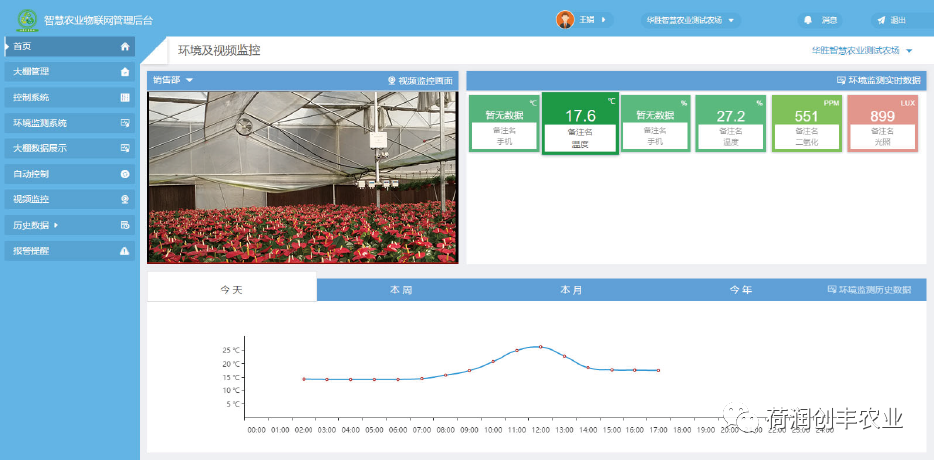Click the user avatar in the header

click(565, 20)
